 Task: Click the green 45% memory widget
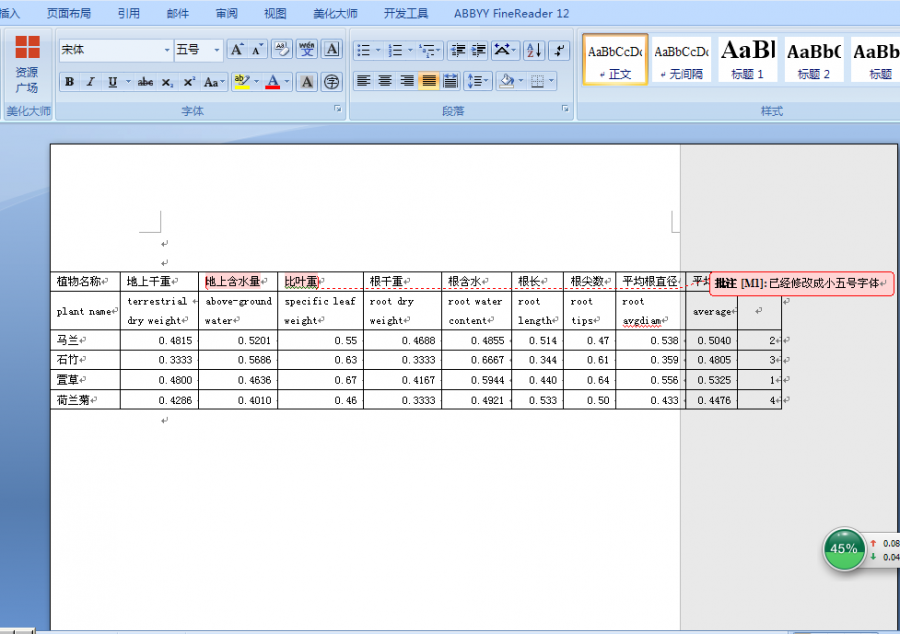click(844, 549)
